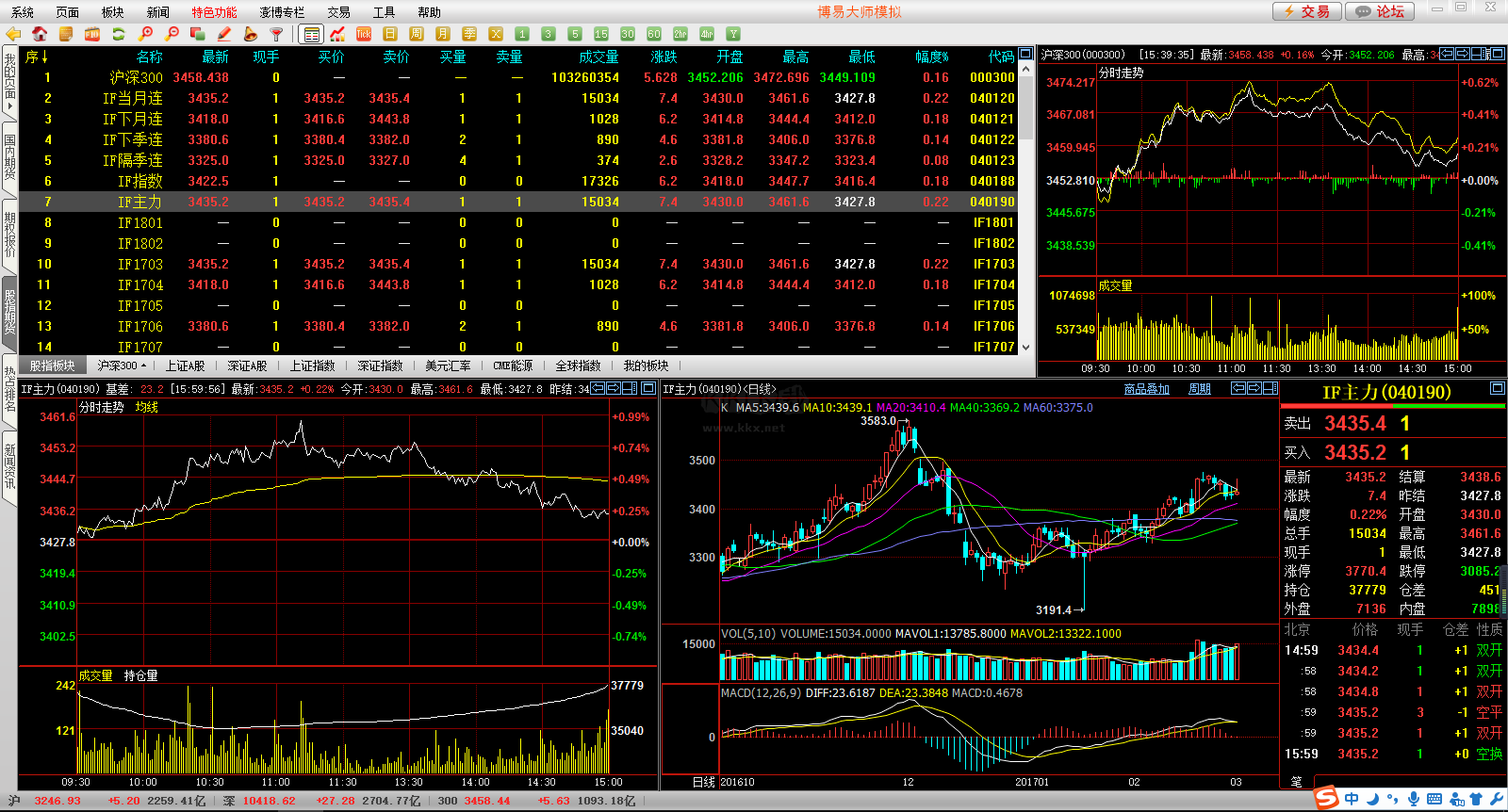Toggle 持仓量 display in volume panel

tap(140, 675)
